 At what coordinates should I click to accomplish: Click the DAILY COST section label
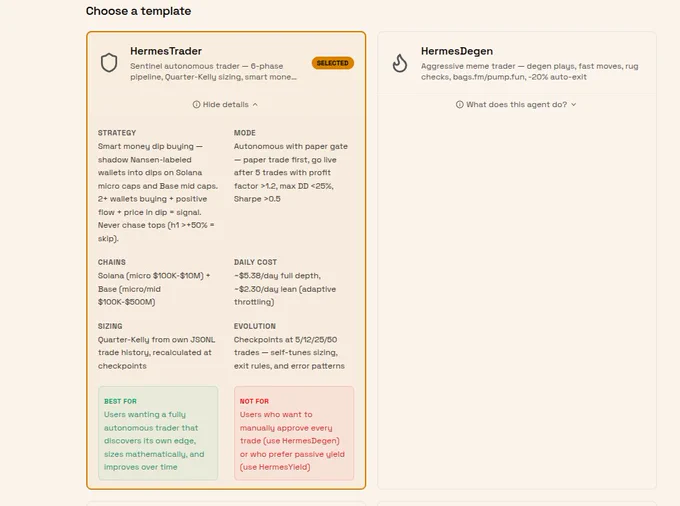tap(255, 262)
